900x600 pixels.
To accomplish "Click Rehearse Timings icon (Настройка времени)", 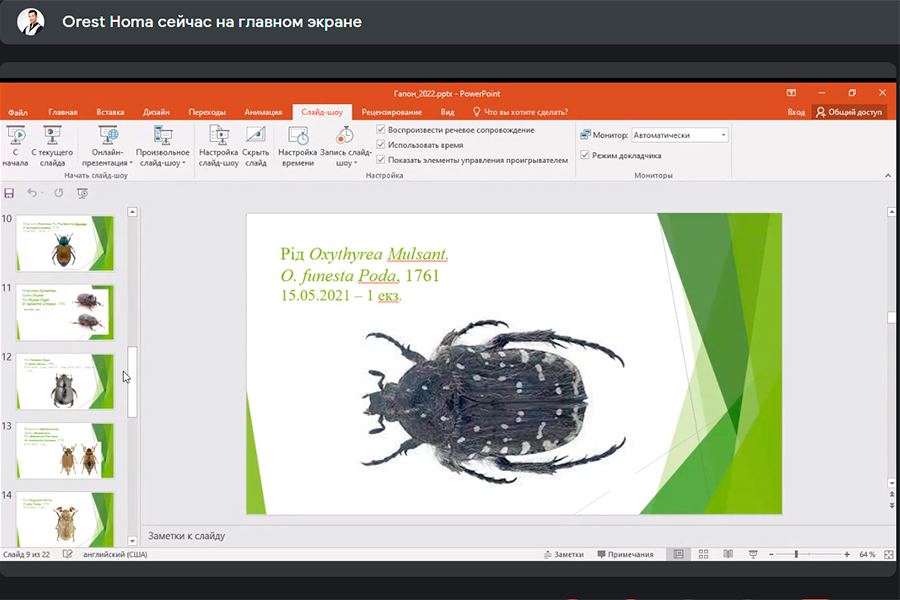I will pos(297,136).
